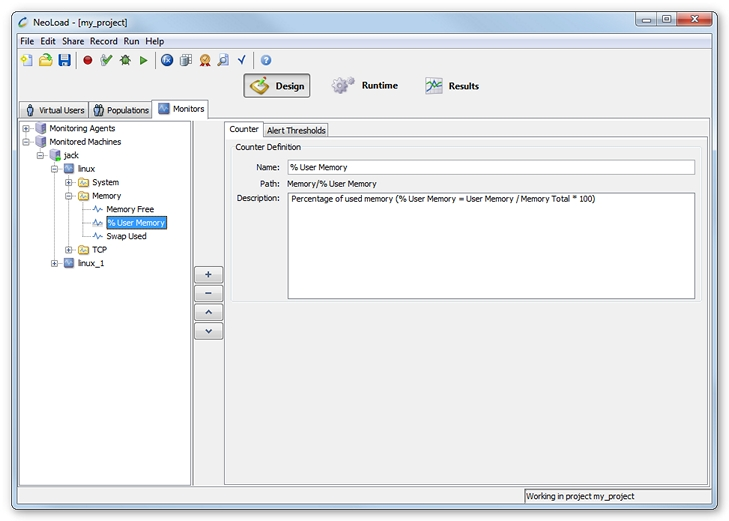The height and width of the screenshot is (521, 729).
Task: Click the green Play scenario icon
Action: 144,61
